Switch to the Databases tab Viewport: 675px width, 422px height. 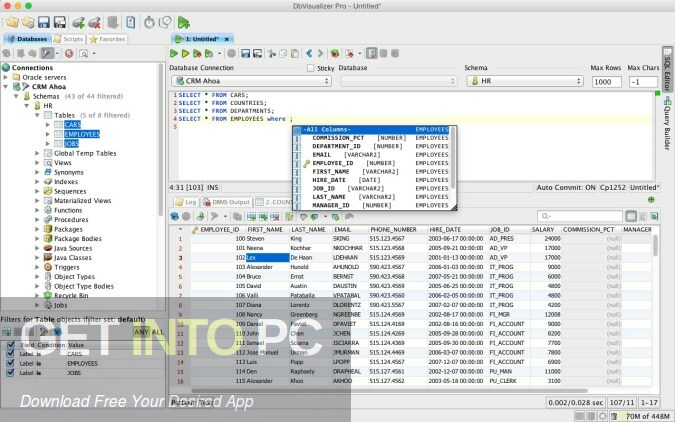(28, 39)
